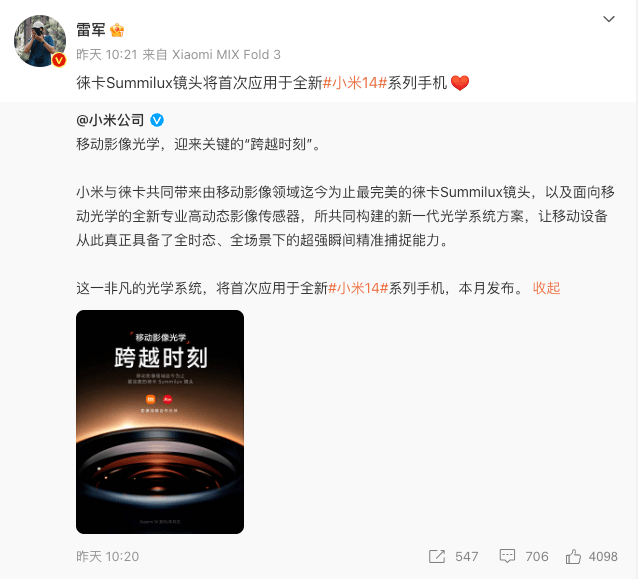Open the post options chevron menu
The width and height of the screenshot is (638, 579).
(x=608, y=19)
